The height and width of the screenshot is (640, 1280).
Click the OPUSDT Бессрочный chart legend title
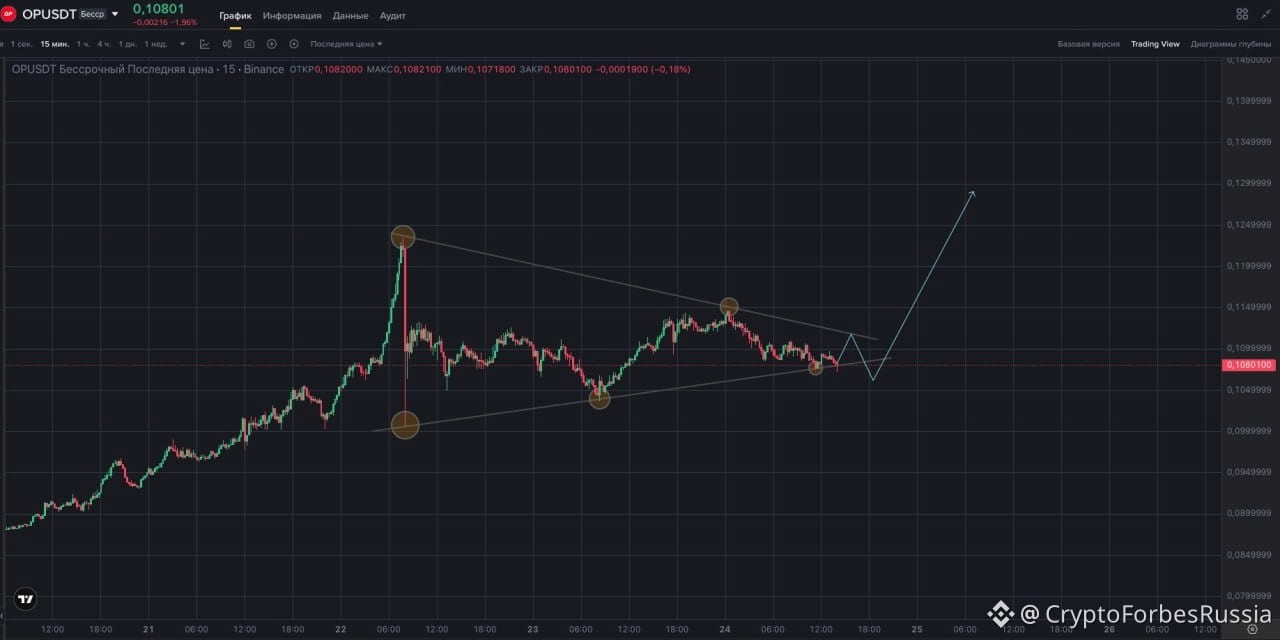tap(147, 69)
